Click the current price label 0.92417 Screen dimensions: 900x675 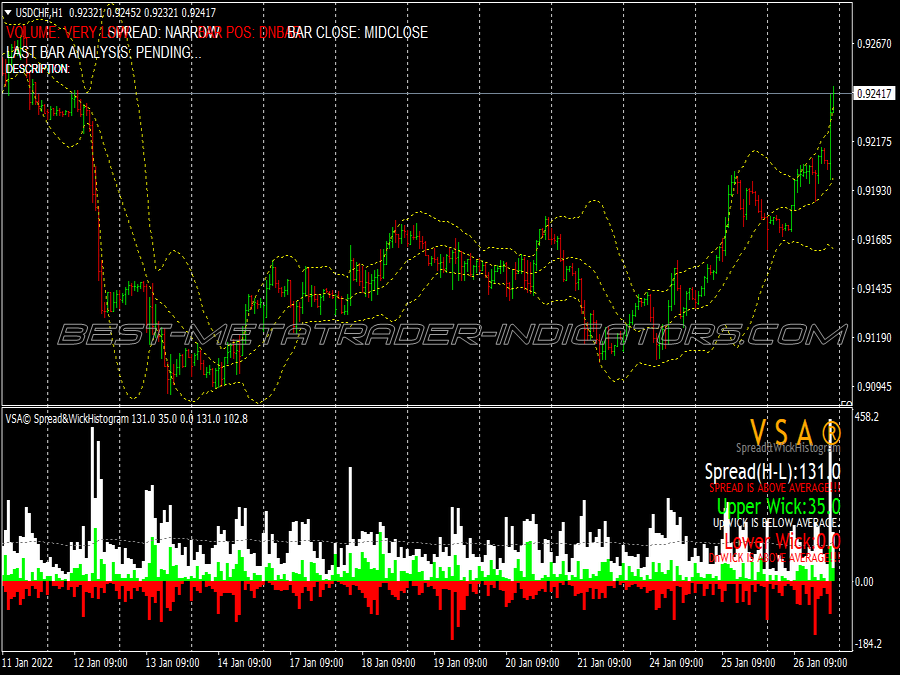[874, 93]
